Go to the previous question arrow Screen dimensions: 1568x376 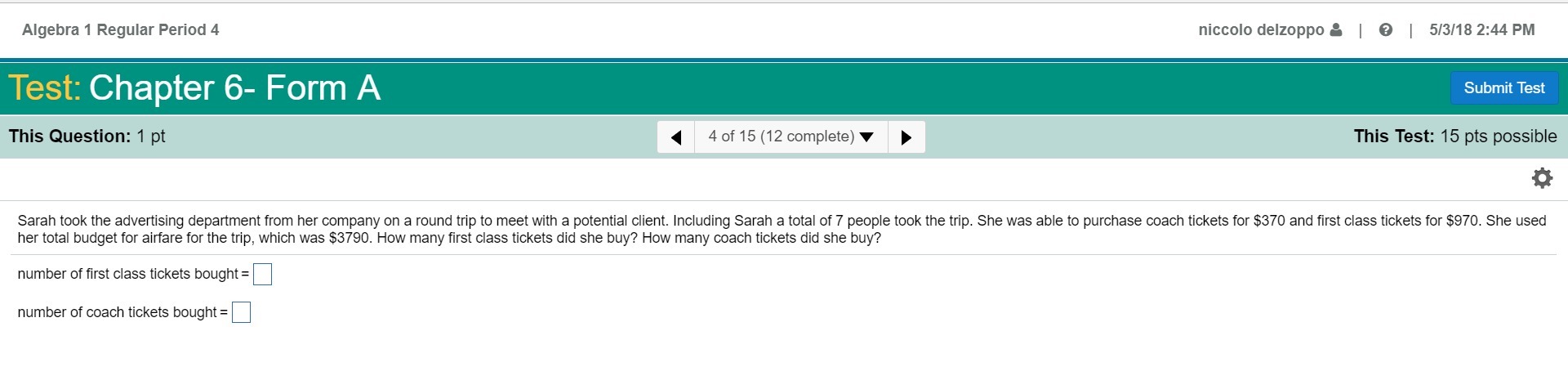pos(676,137)
